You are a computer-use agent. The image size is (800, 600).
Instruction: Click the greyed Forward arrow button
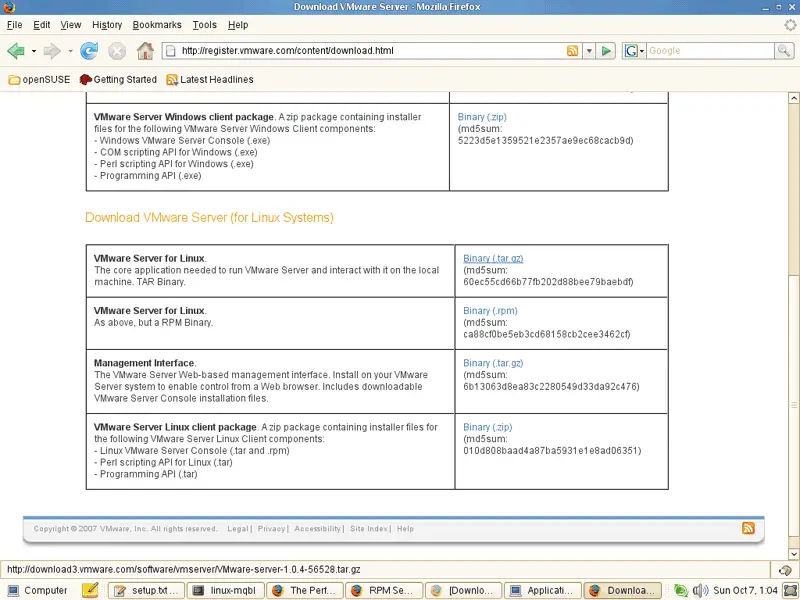tap(52, 51)
